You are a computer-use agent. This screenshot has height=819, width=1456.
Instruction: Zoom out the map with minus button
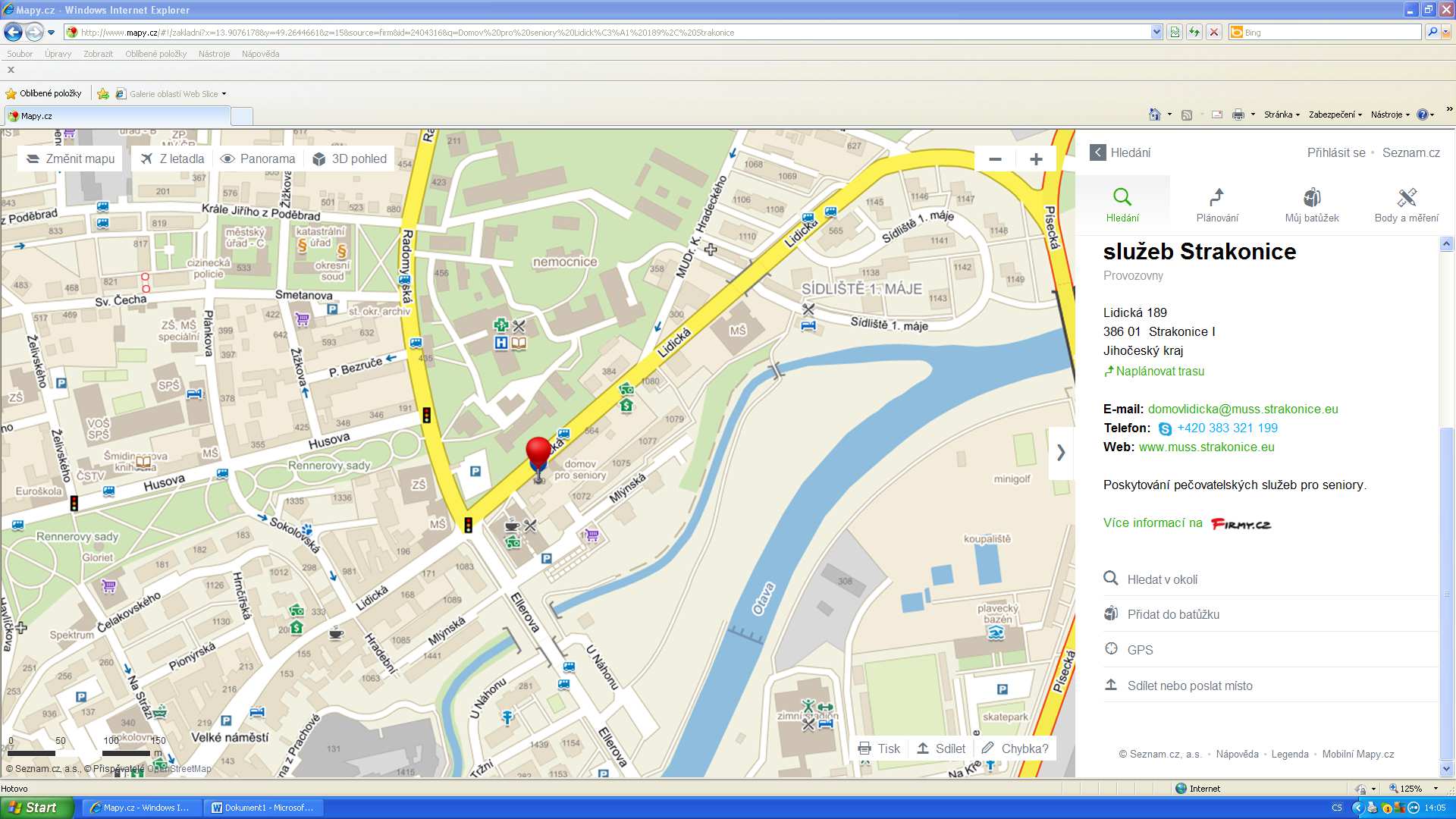[995, 159]
